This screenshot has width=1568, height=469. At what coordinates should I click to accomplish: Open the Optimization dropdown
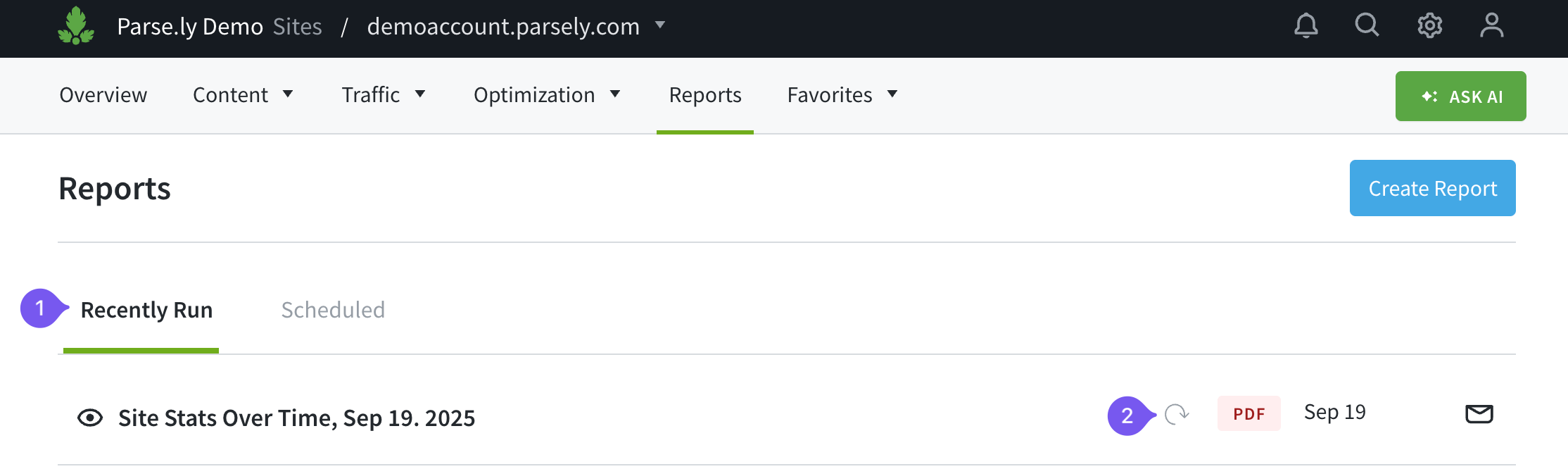click(547, 95)
